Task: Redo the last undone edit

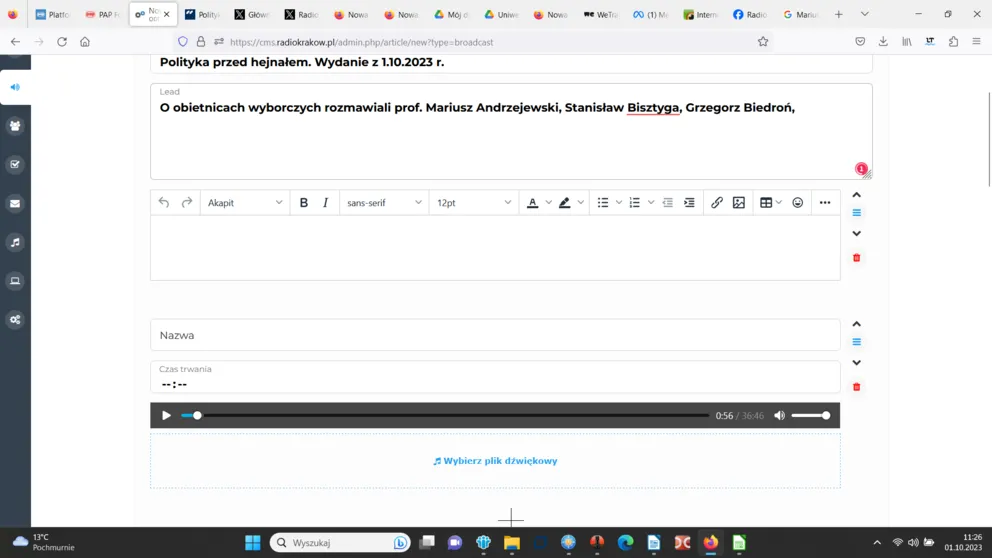Action: 187,202
